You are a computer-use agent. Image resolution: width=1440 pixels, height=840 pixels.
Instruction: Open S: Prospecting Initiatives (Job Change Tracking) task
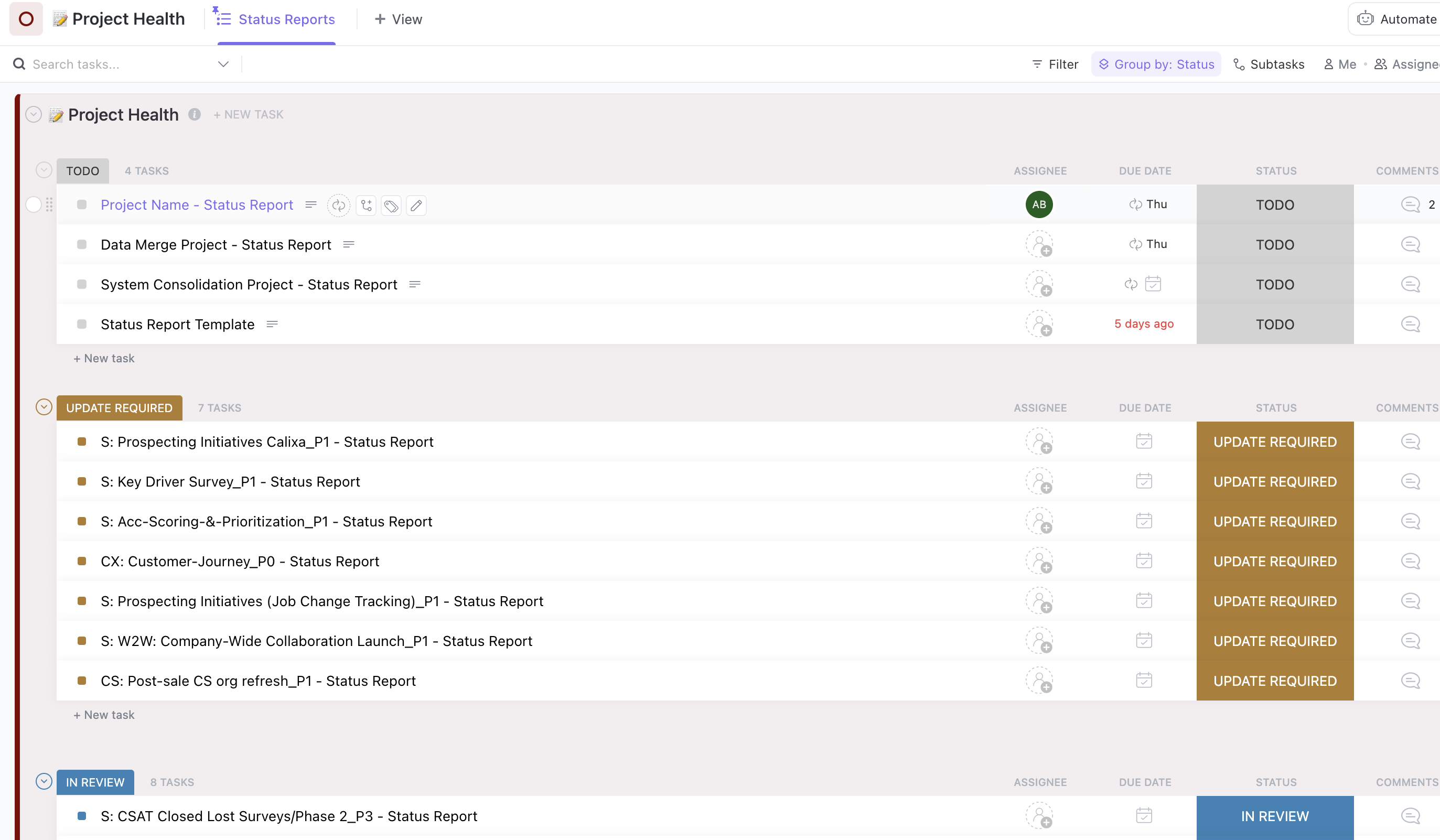pyautogui.click(x=321, y=601)
